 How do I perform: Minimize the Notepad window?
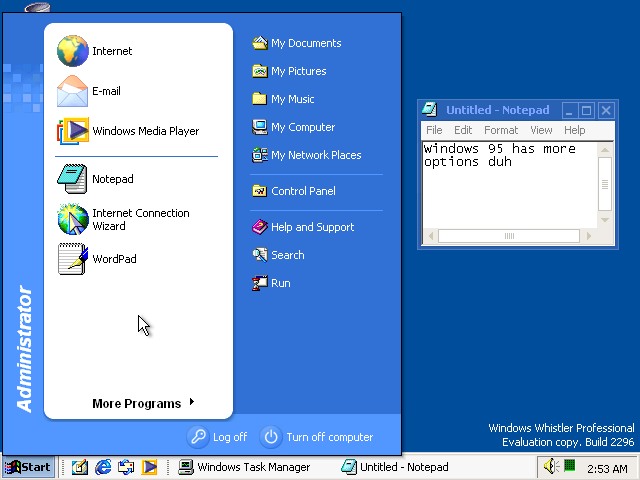coord(569,110)
